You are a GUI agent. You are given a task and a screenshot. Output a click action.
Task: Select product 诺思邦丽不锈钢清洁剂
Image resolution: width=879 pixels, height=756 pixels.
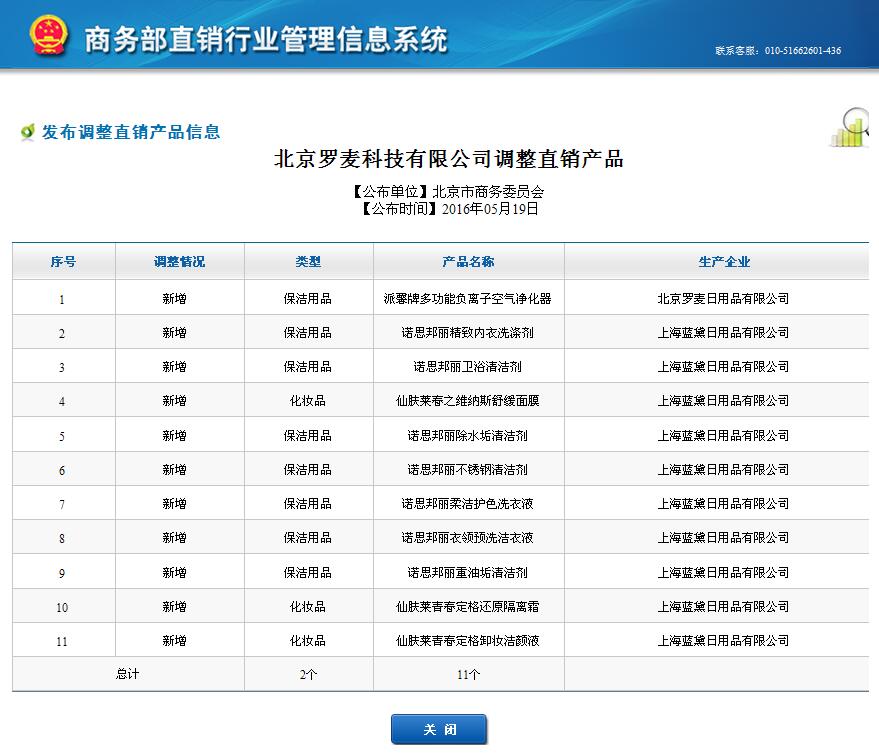click(468, 470)
